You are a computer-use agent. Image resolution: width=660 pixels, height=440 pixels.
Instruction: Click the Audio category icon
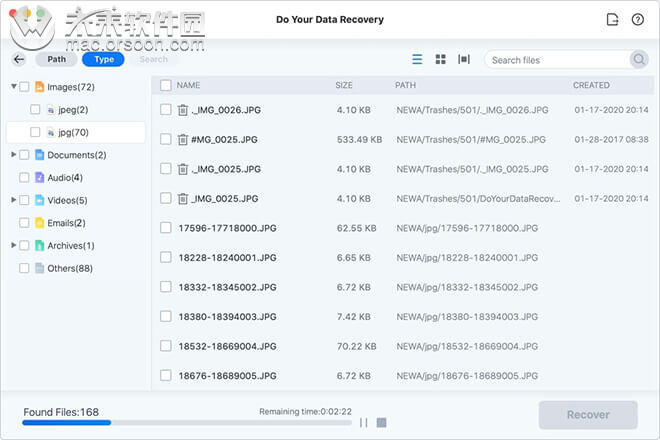point(39,178)
